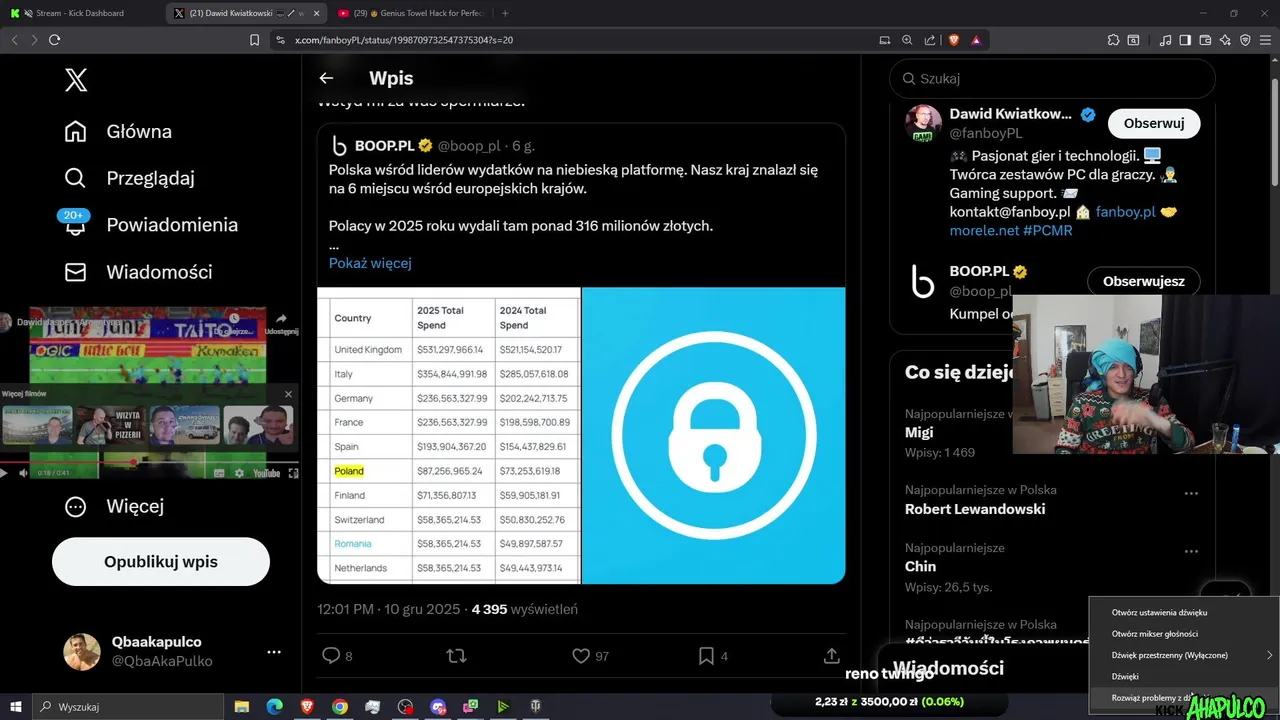Open Przeglądaj search in the sidebar
1280x720 pixels.
129,178
